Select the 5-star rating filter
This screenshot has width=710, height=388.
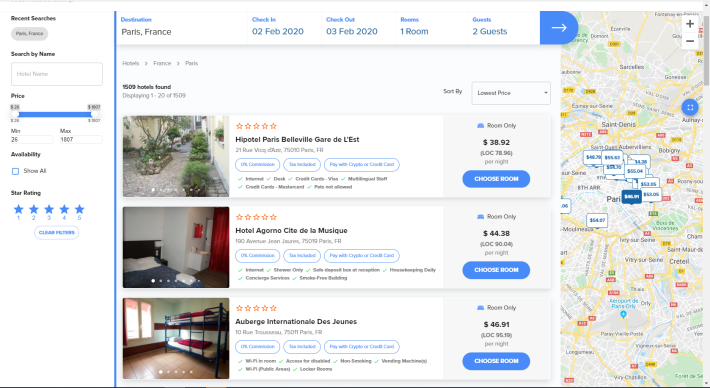click(80, 209)
